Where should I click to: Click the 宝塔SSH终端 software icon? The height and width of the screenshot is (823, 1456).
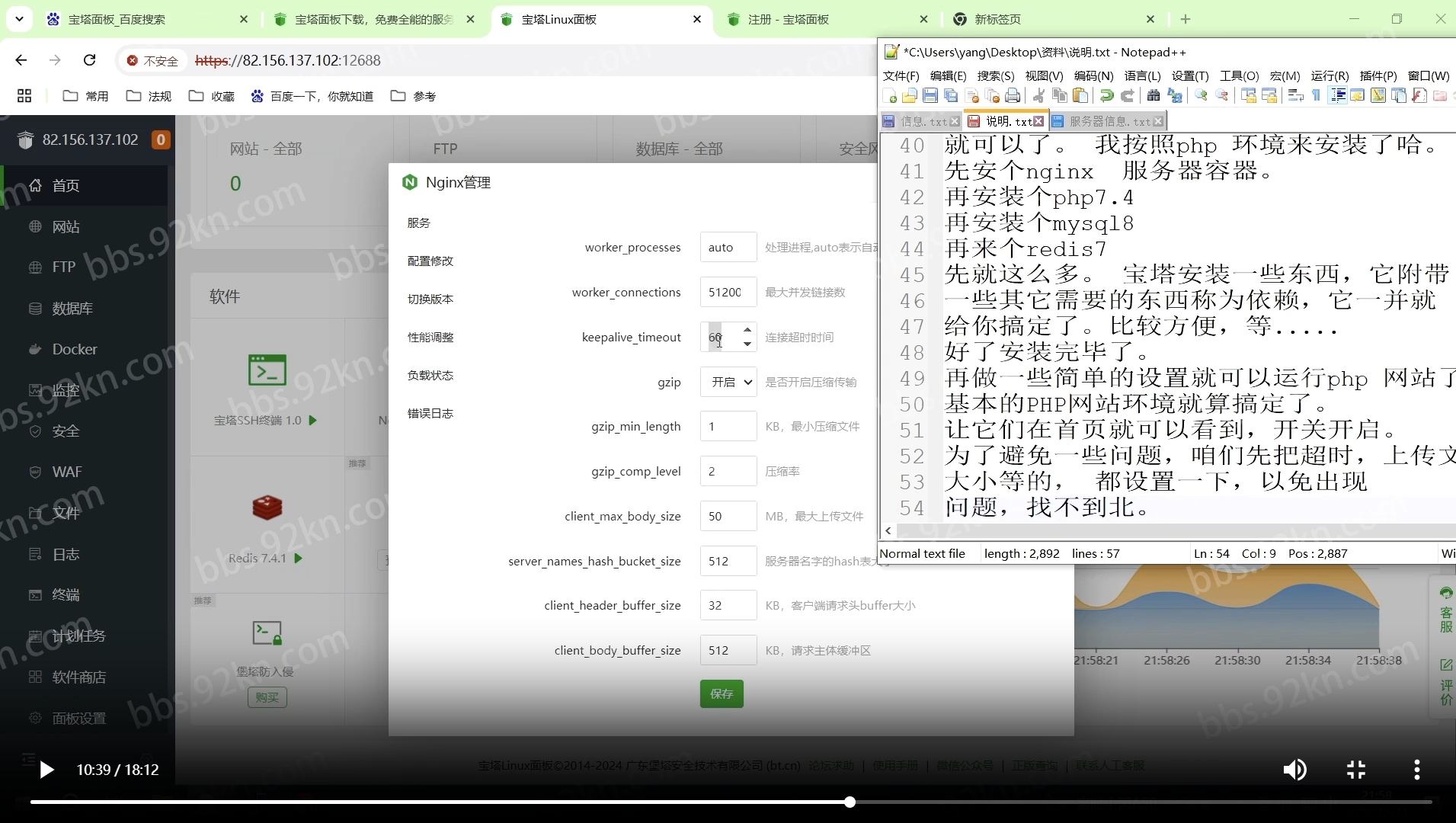click(267, 370)
